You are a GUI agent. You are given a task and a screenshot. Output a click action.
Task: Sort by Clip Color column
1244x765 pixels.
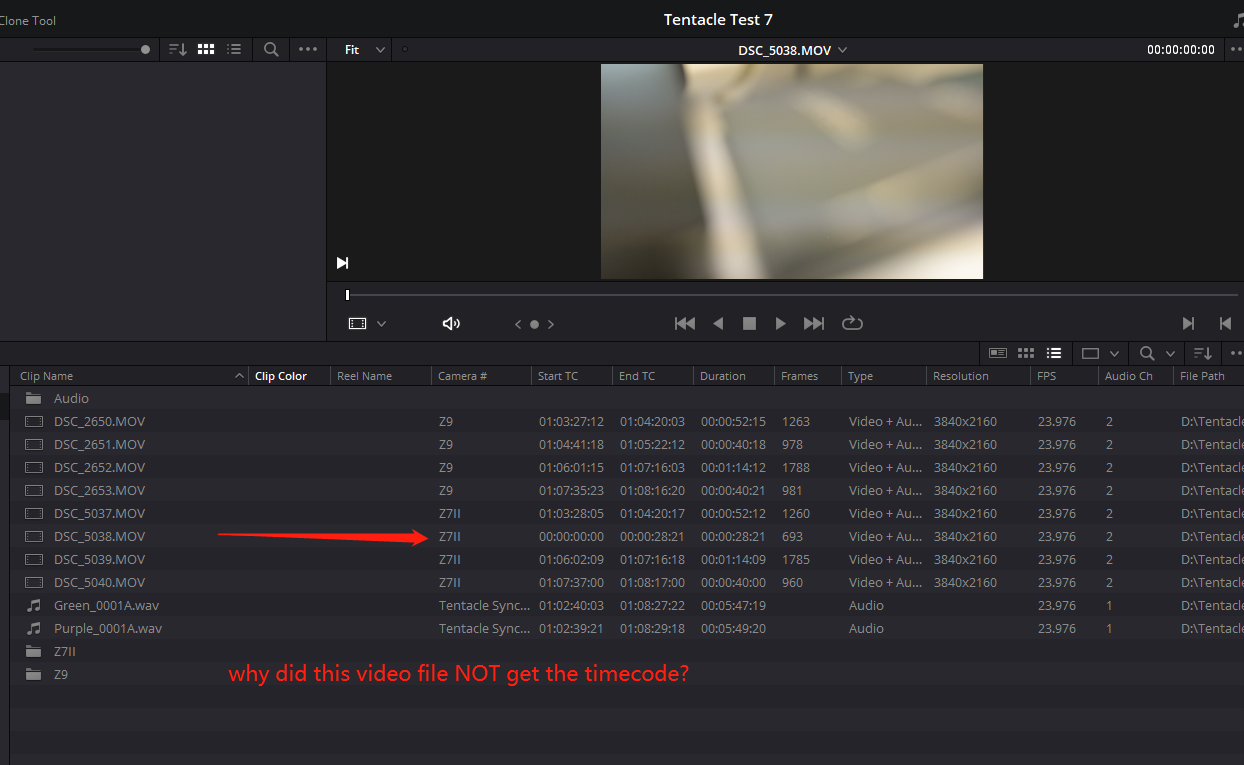pyautogui.click(x=281, y=376)
